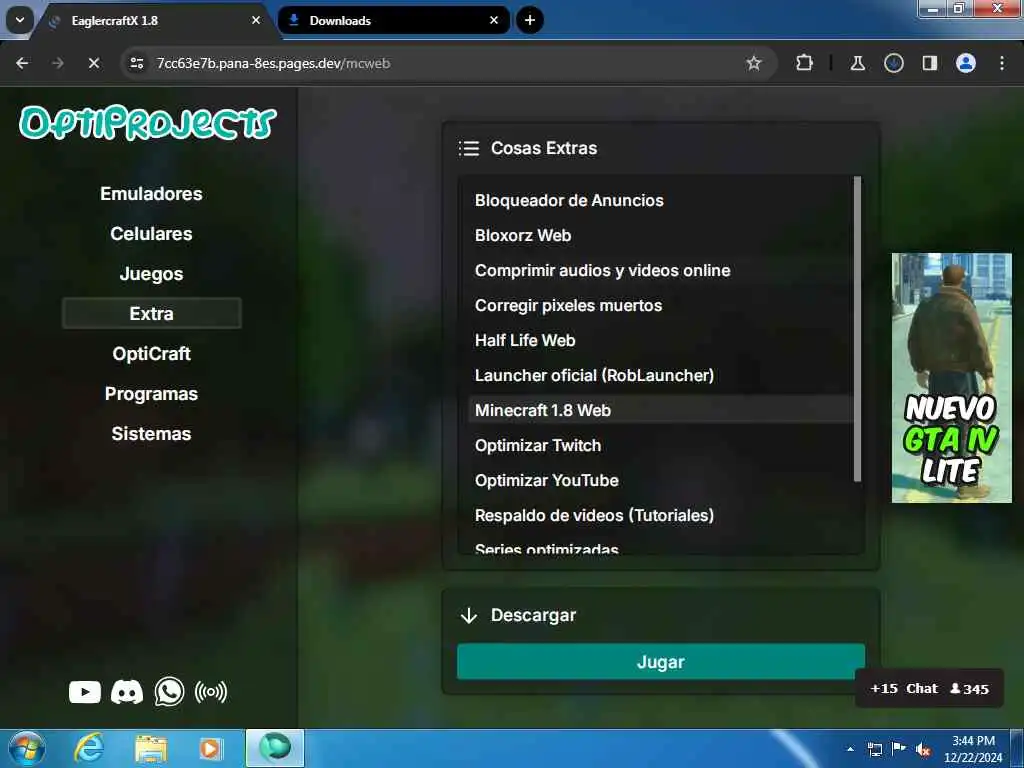Select the Extra menu item
The image size is (1024, 768).
(152, 313)
